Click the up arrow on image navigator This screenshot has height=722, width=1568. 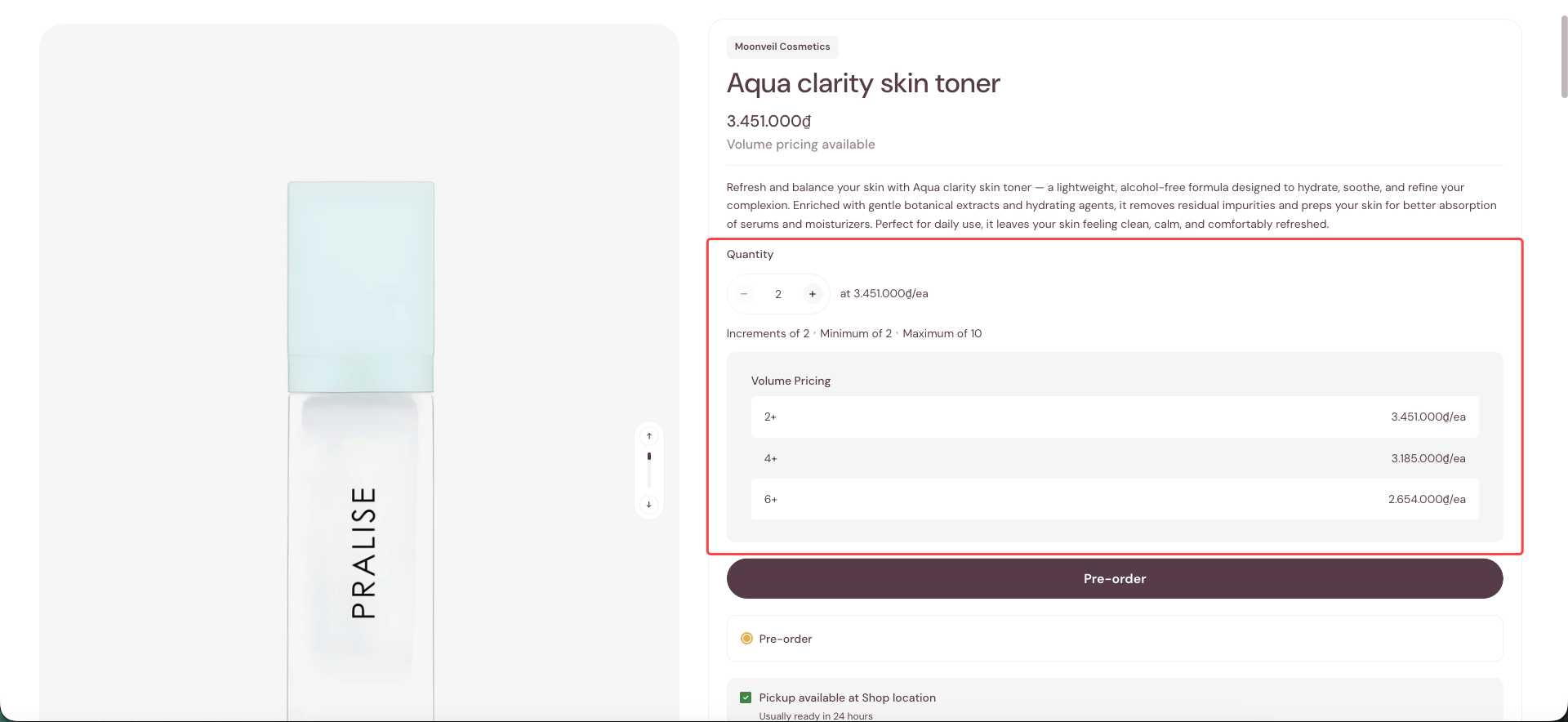tap(649, 436)
